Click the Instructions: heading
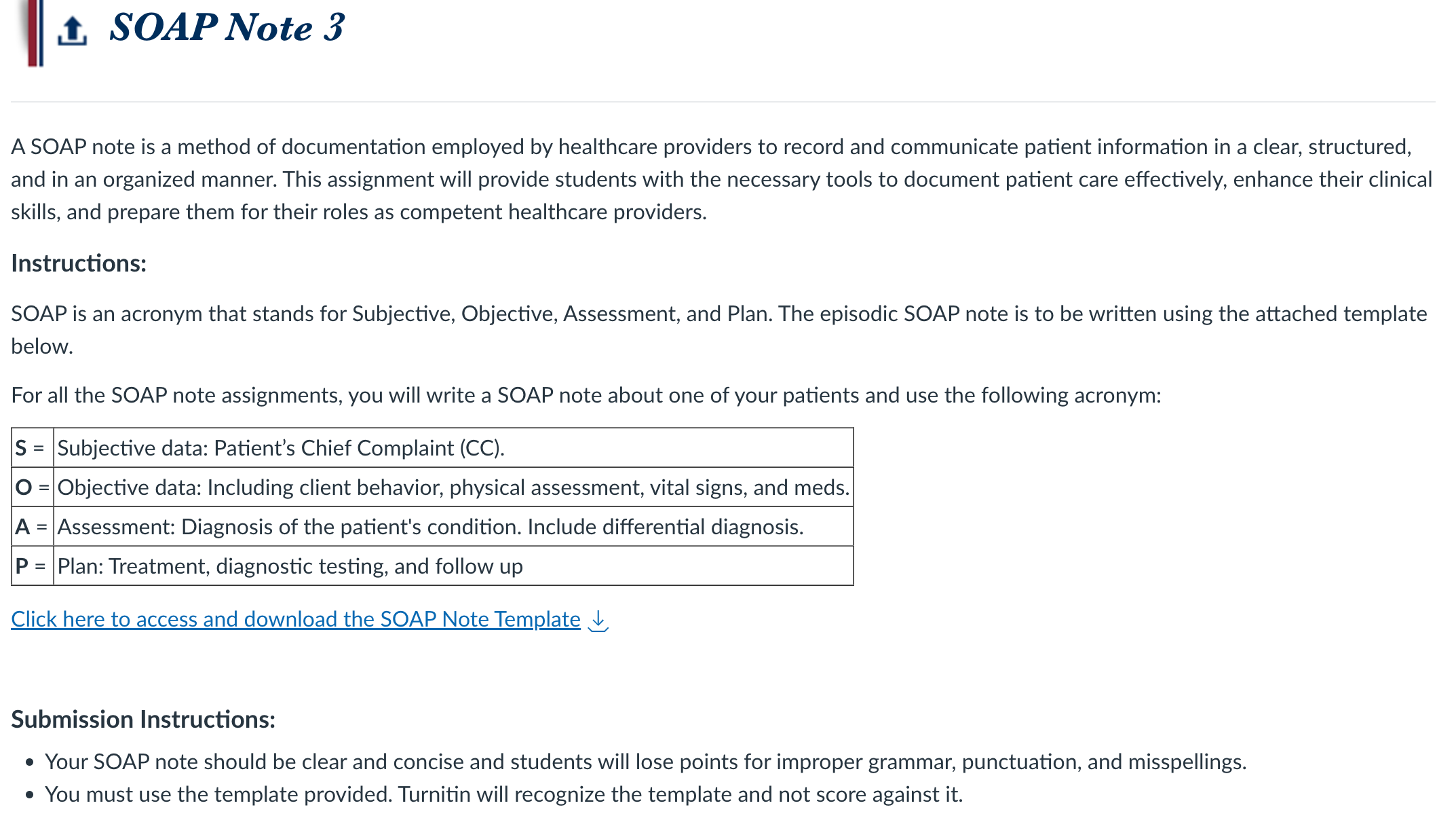Image resolution: width=1456 pixels, height=816 pixels. click(79, 263)
